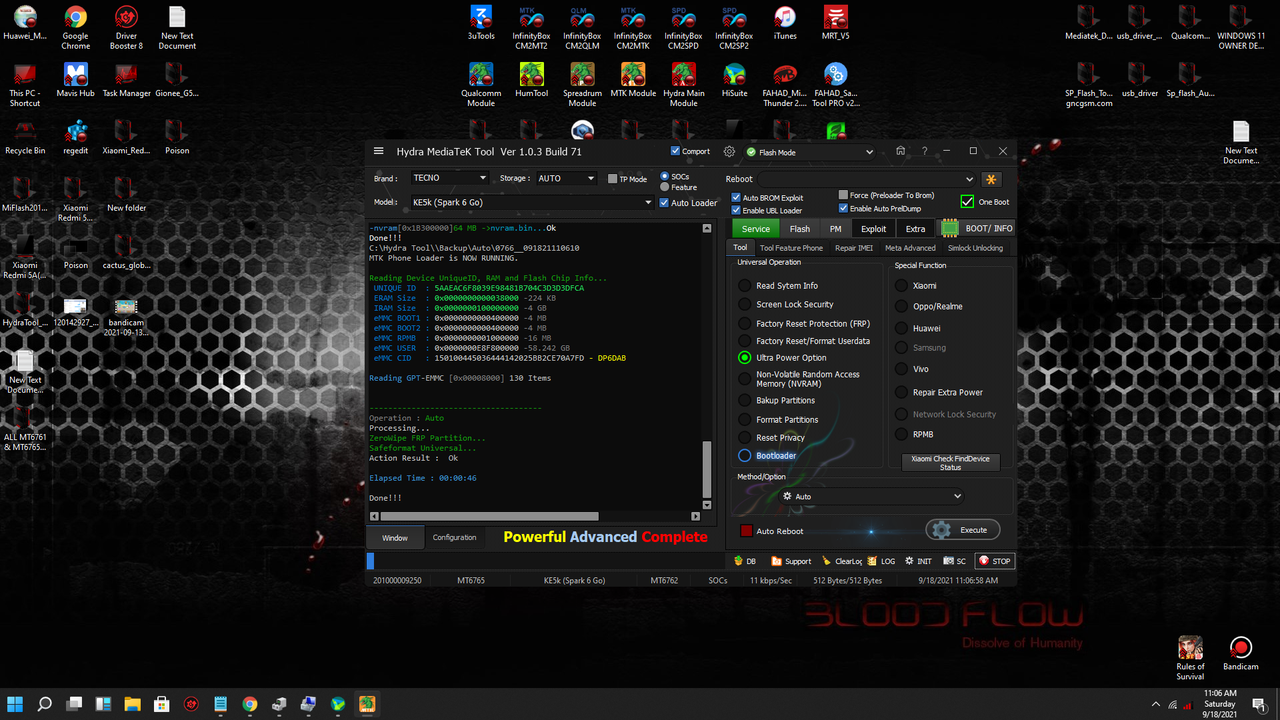Expand the Reboot dropdown
Viewport: 1280px width, 720px height.
pos(866,179)
